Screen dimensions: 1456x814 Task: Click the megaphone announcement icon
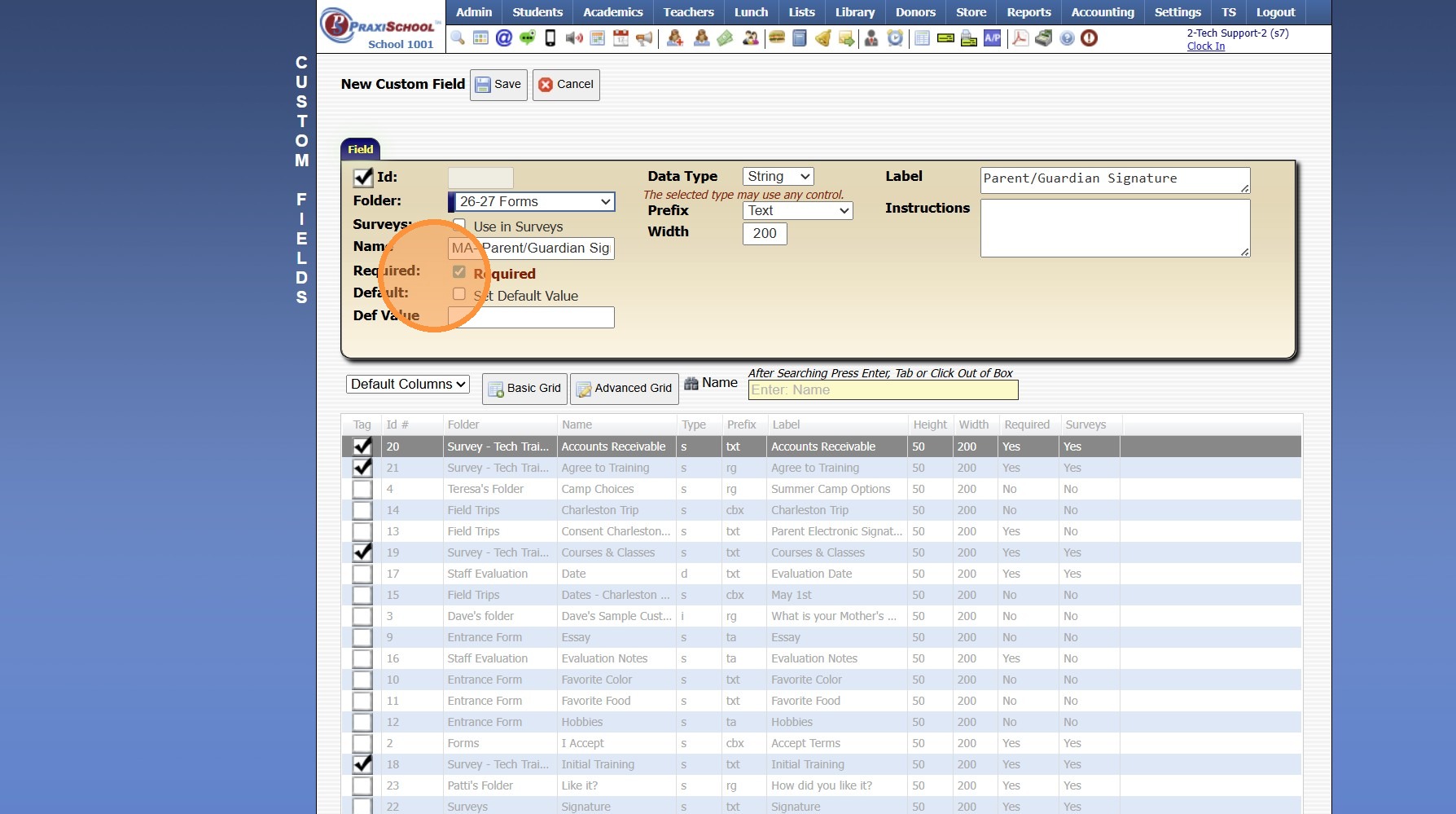[x=644, y=38]
